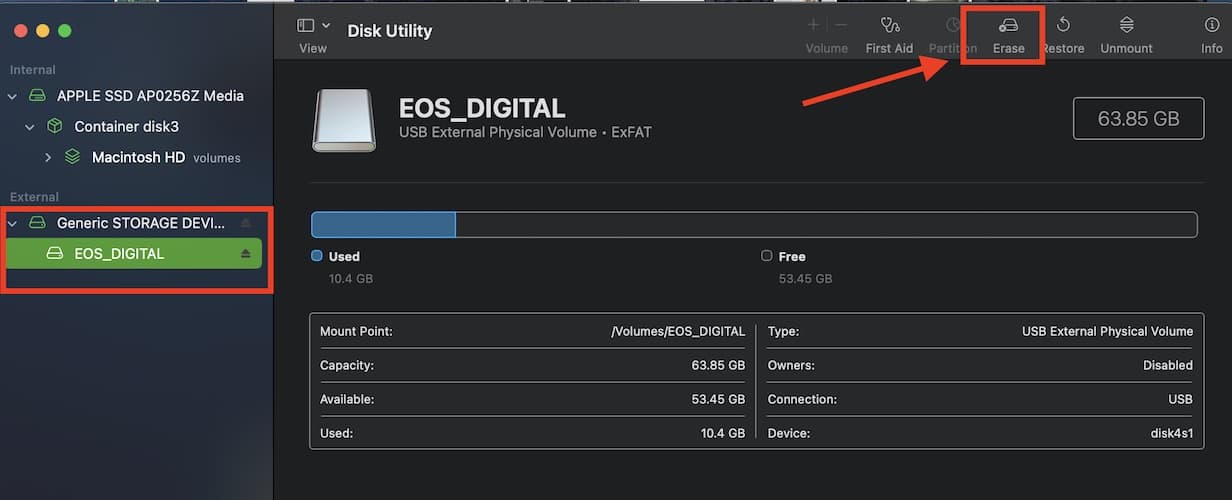Click the Free space legend swatch

[x=767, y=256]
